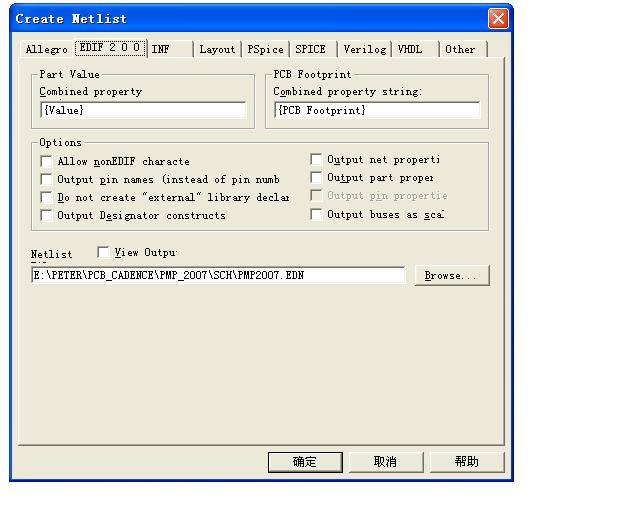Check Output pin names instead of pin numbers
This screenshot has height=512, width=640.
pyautogui.click(x=47, y=179)
